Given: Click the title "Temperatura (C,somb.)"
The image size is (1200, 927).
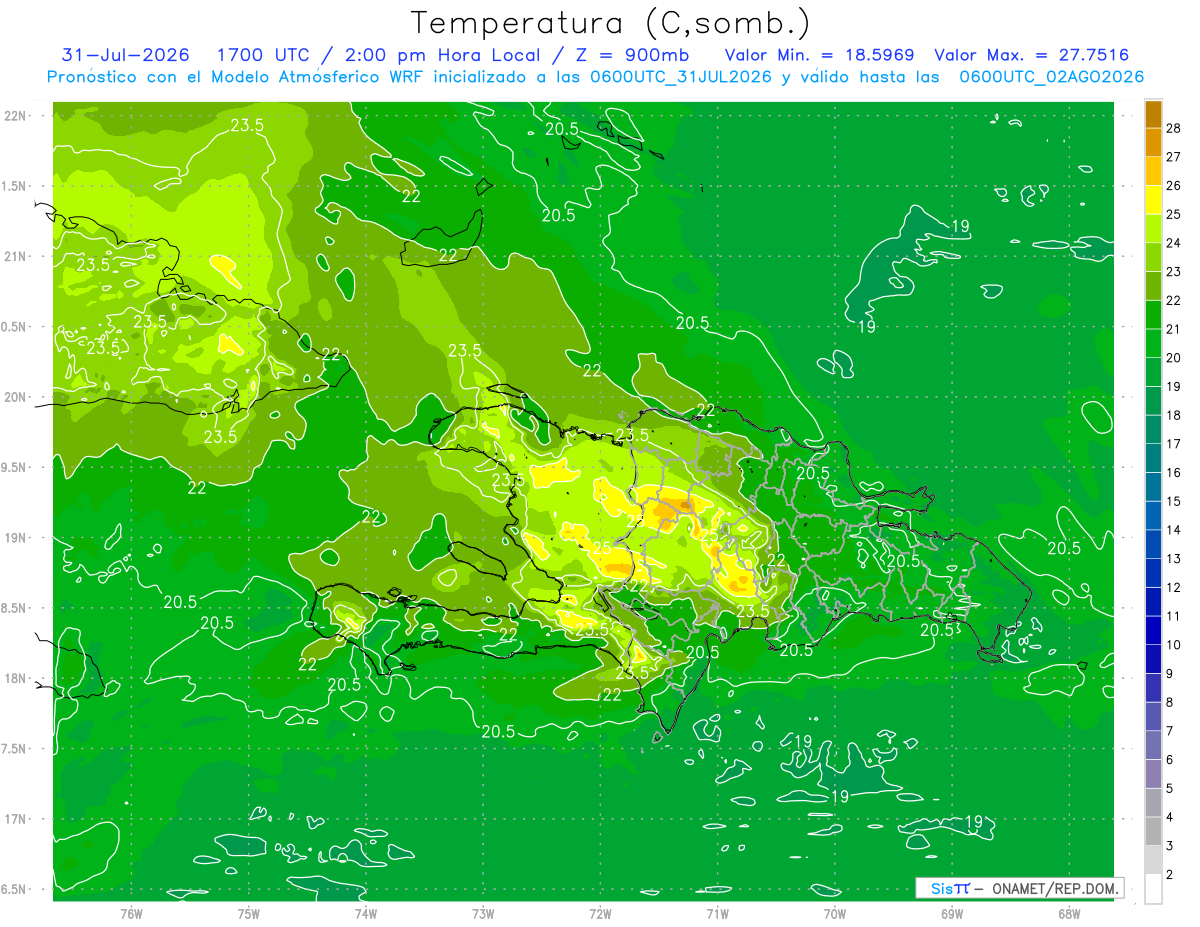Looking at the screenshot, I should click(x=611, y=23).
